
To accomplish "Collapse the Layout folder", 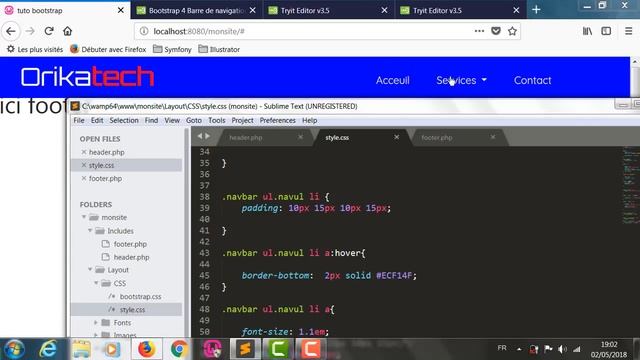I will (x=90, y=270).
